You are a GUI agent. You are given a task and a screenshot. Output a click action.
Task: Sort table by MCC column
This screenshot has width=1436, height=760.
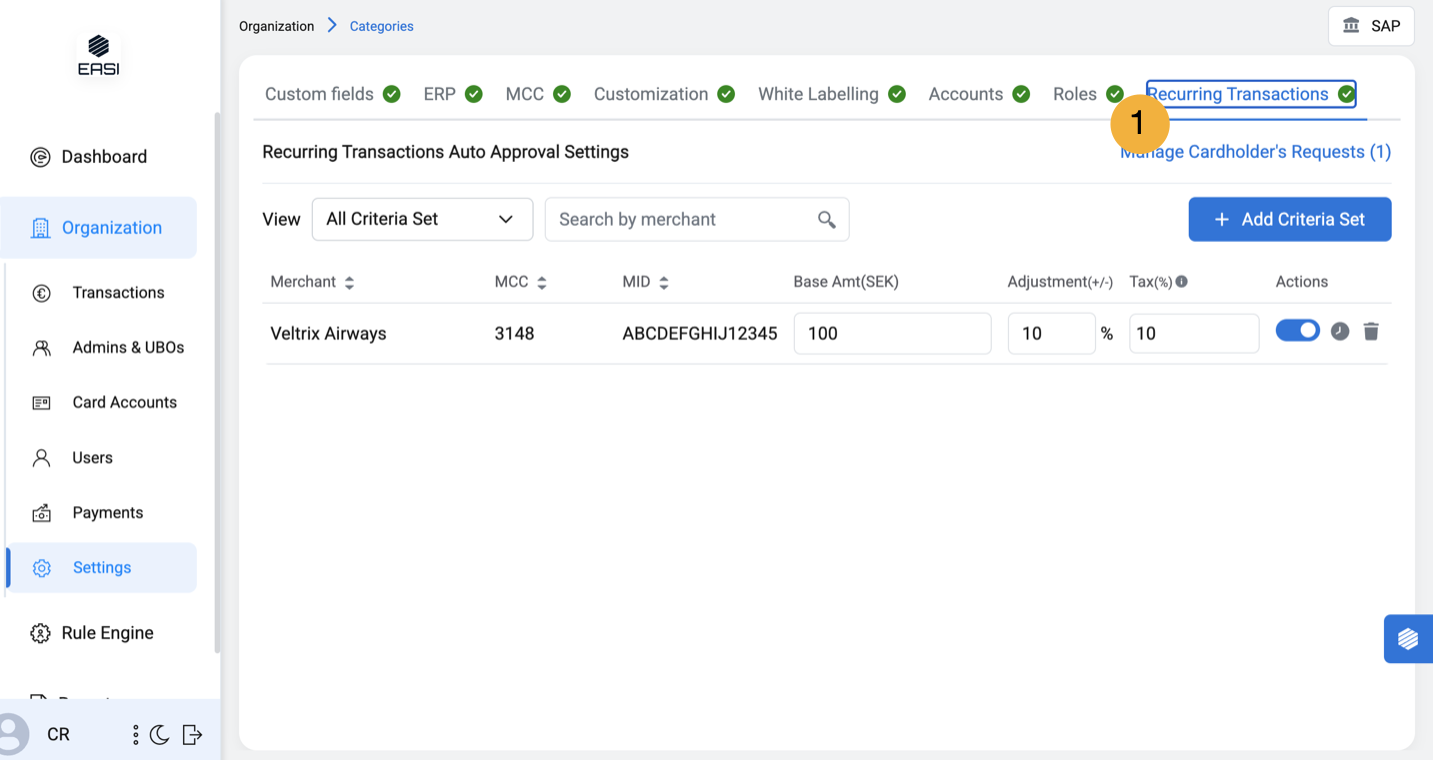click(541, 283)
